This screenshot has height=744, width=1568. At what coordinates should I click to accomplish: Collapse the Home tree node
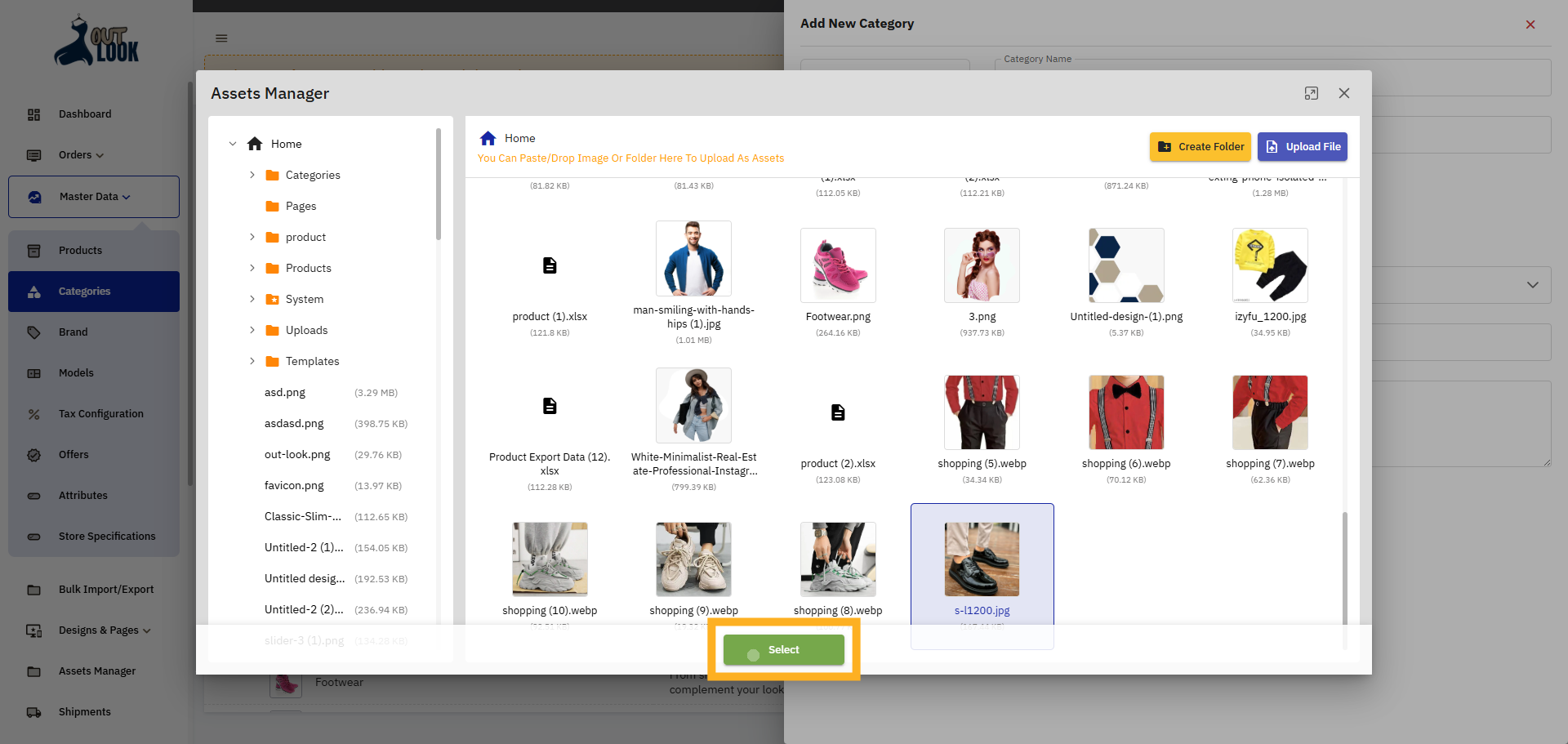(x=233, y=144)
